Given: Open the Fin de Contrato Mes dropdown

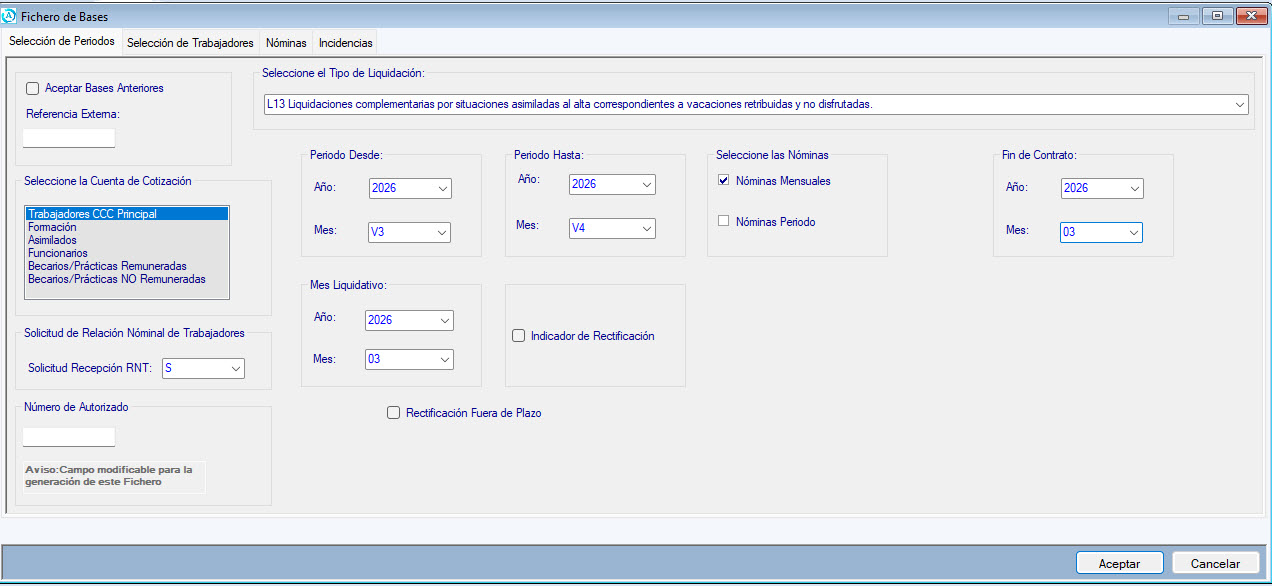Looking at the screenshot, I should 1132,232.
